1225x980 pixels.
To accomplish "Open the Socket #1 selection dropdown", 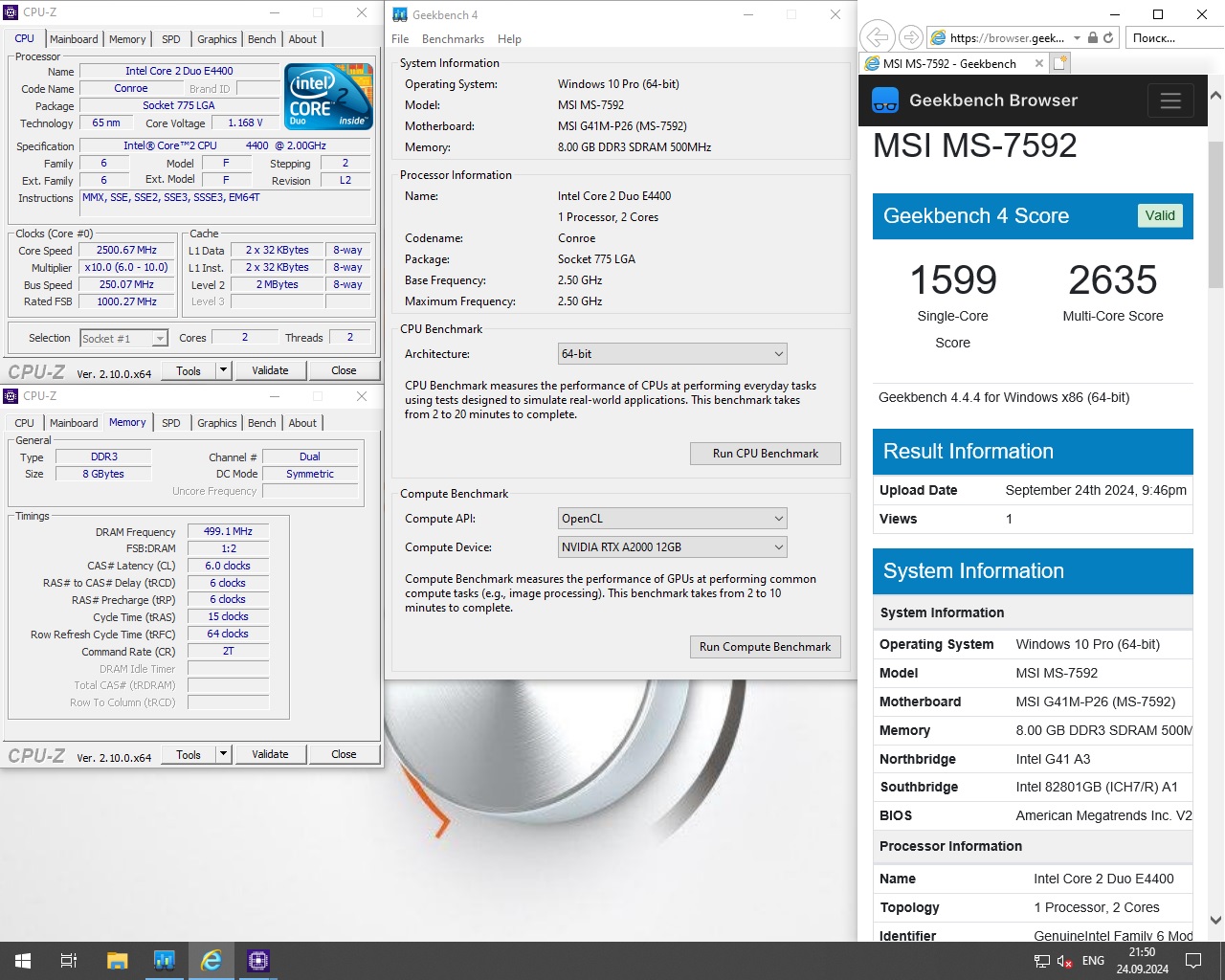I will point(124,338).
